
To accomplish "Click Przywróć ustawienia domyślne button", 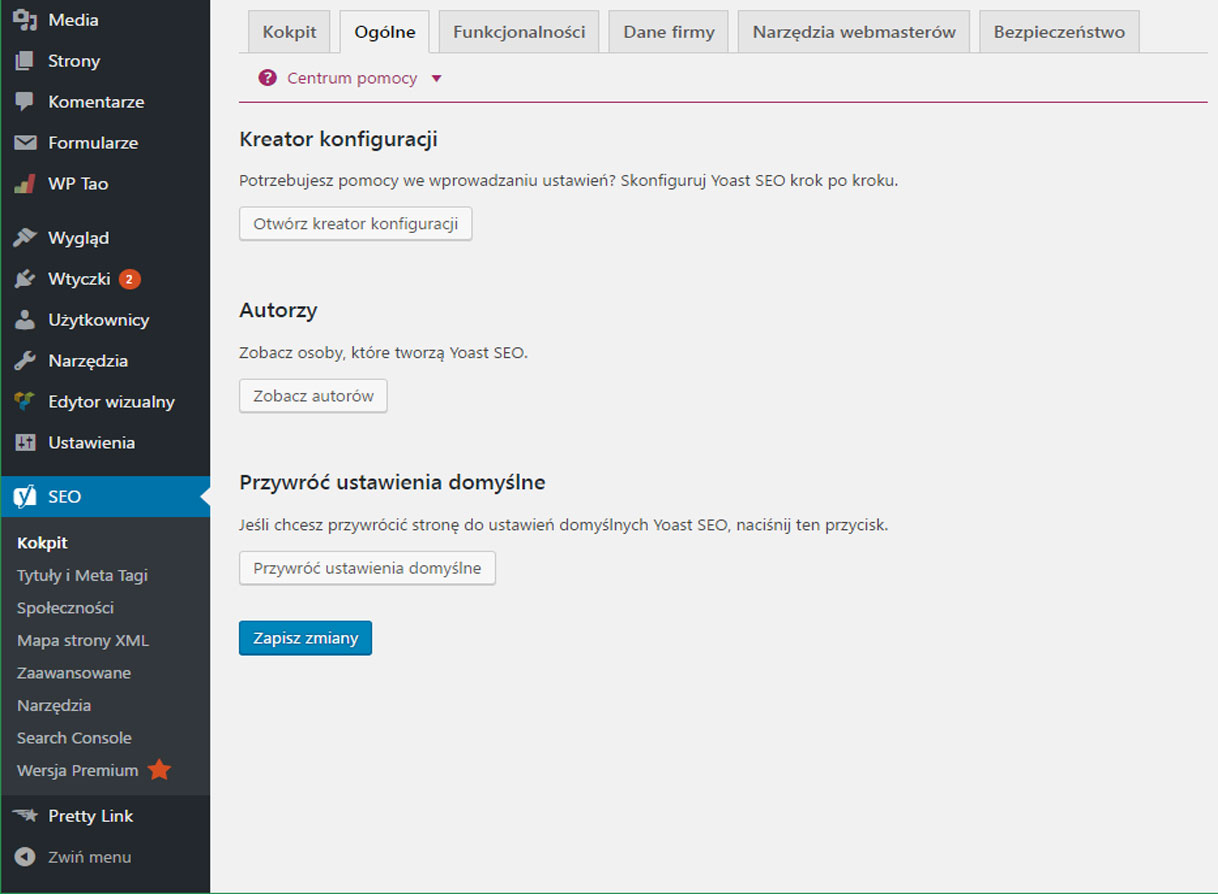I will point(367,568).
